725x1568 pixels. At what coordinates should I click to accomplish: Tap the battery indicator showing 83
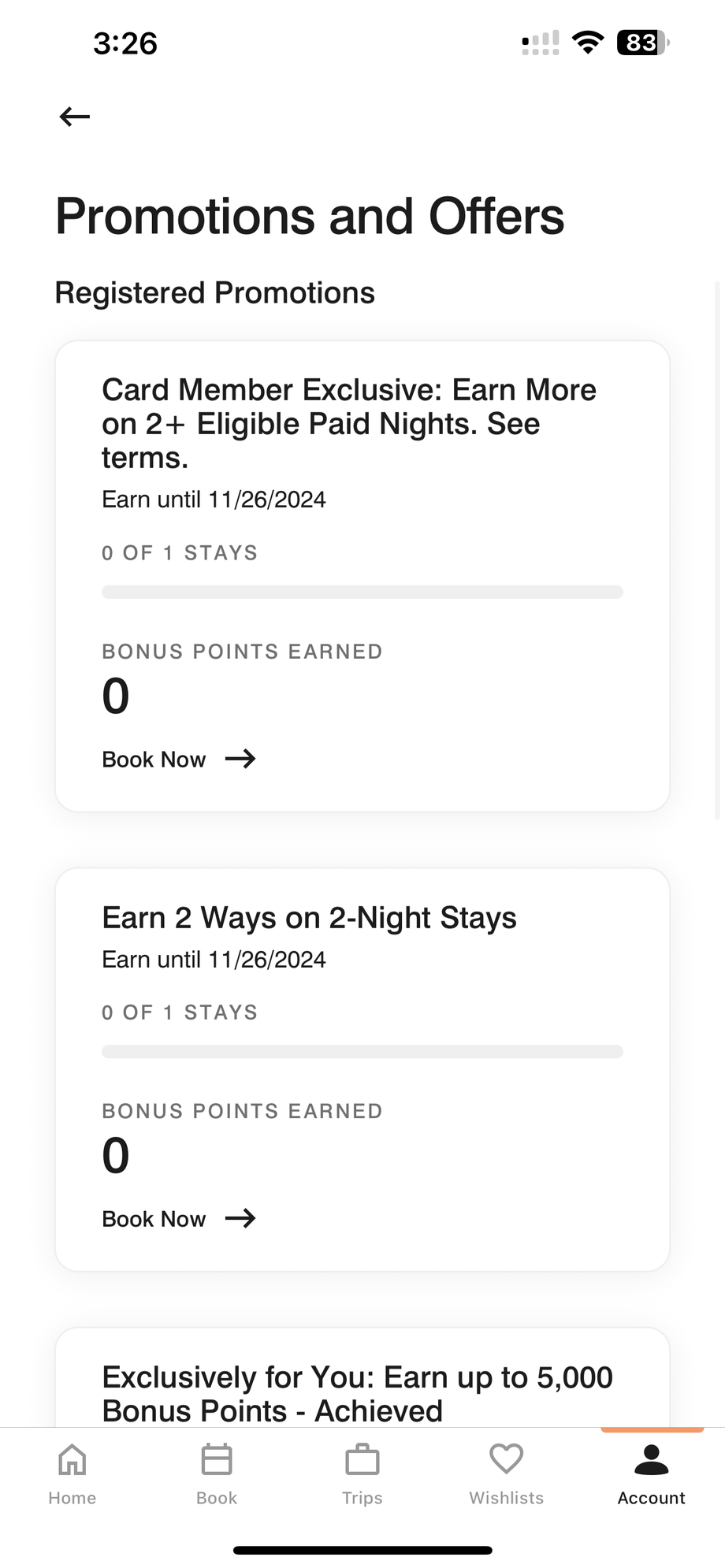click(x=642, y=43)
